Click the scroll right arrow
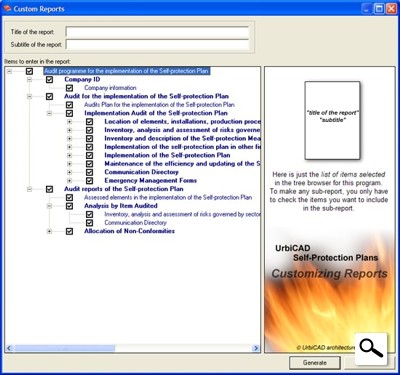 [x=256, y=348]
